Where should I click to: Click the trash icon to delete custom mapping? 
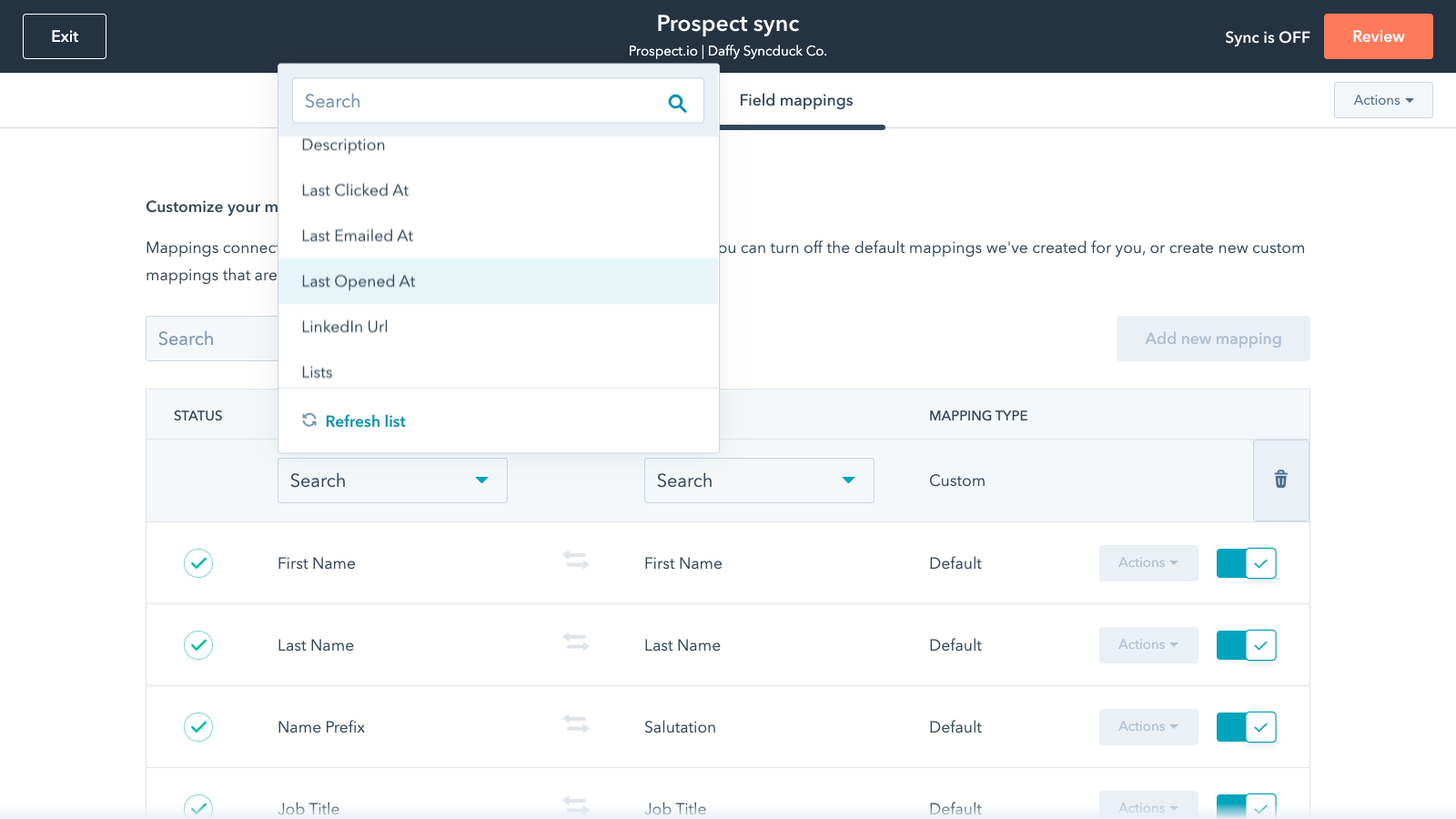[x=1280, y=480]
